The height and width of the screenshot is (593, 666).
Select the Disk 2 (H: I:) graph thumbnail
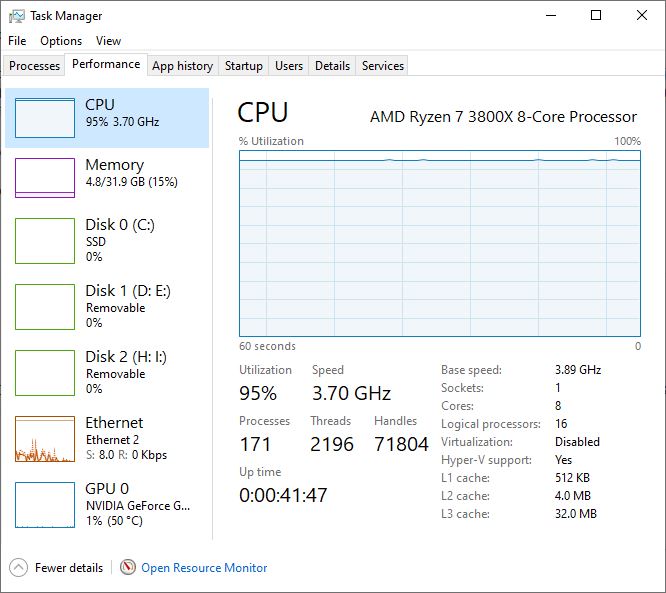[45, 373]
